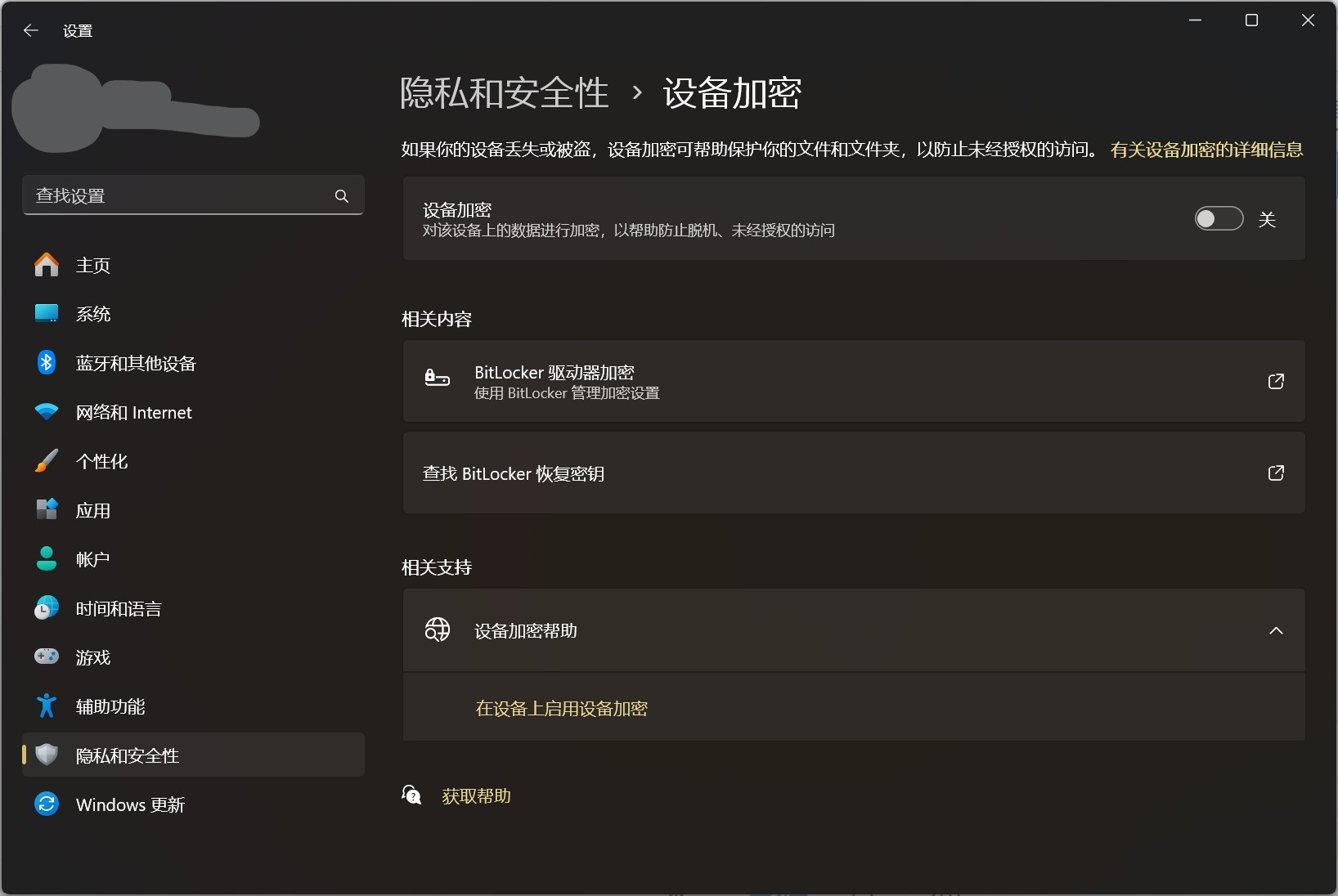Open 个性化 settings from sidebar

point(101,461)
